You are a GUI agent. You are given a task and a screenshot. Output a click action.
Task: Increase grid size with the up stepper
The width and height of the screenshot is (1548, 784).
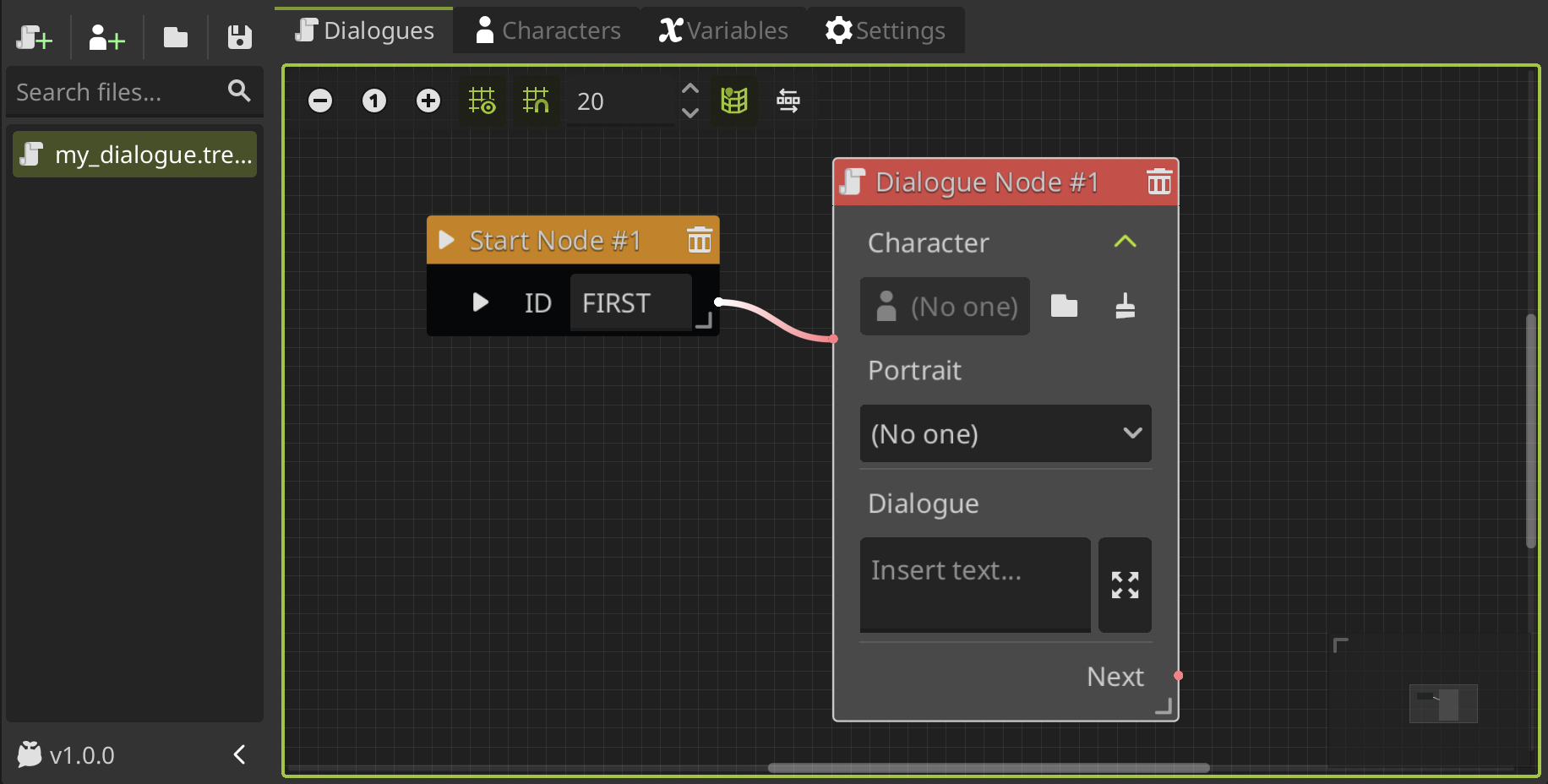pos(690,87)
